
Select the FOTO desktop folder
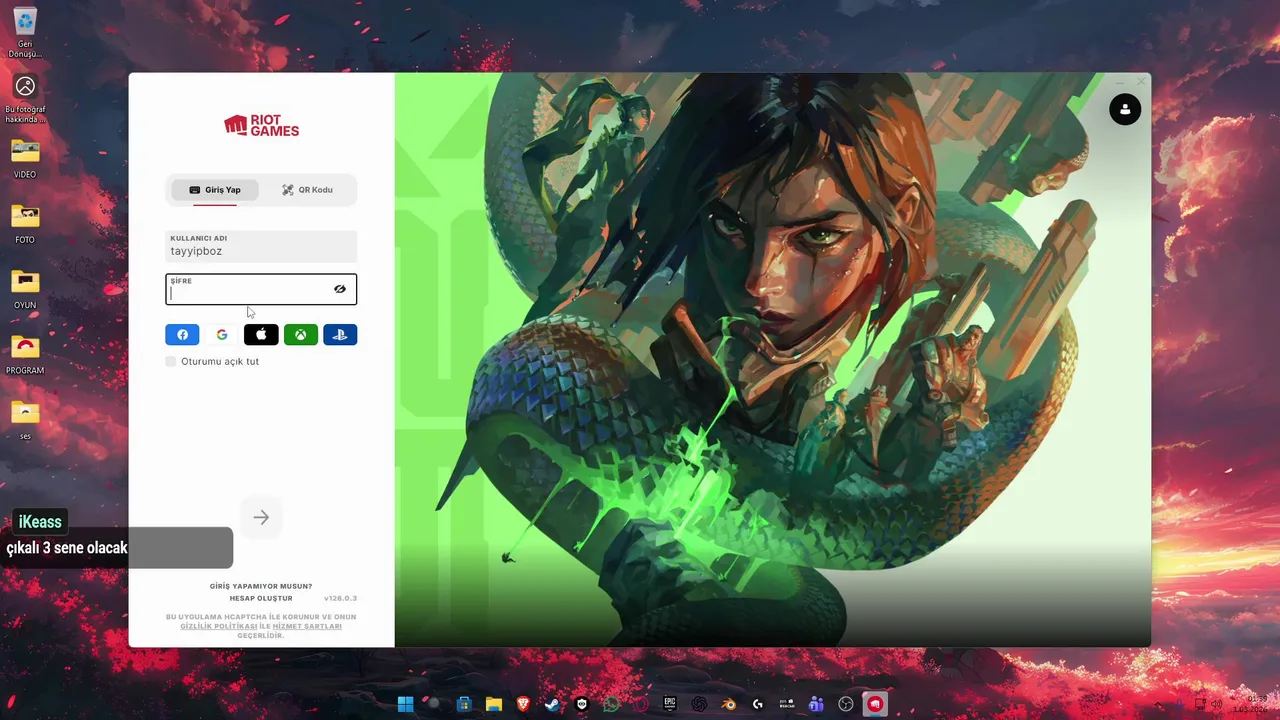pyautogui.click(x=25, y=224)
